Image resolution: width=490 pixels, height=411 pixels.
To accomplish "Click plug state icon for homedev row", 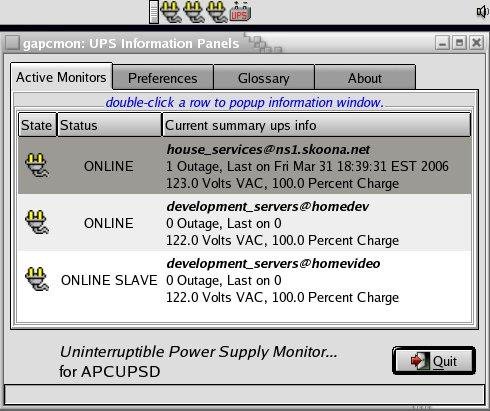I will pos(37,222).
